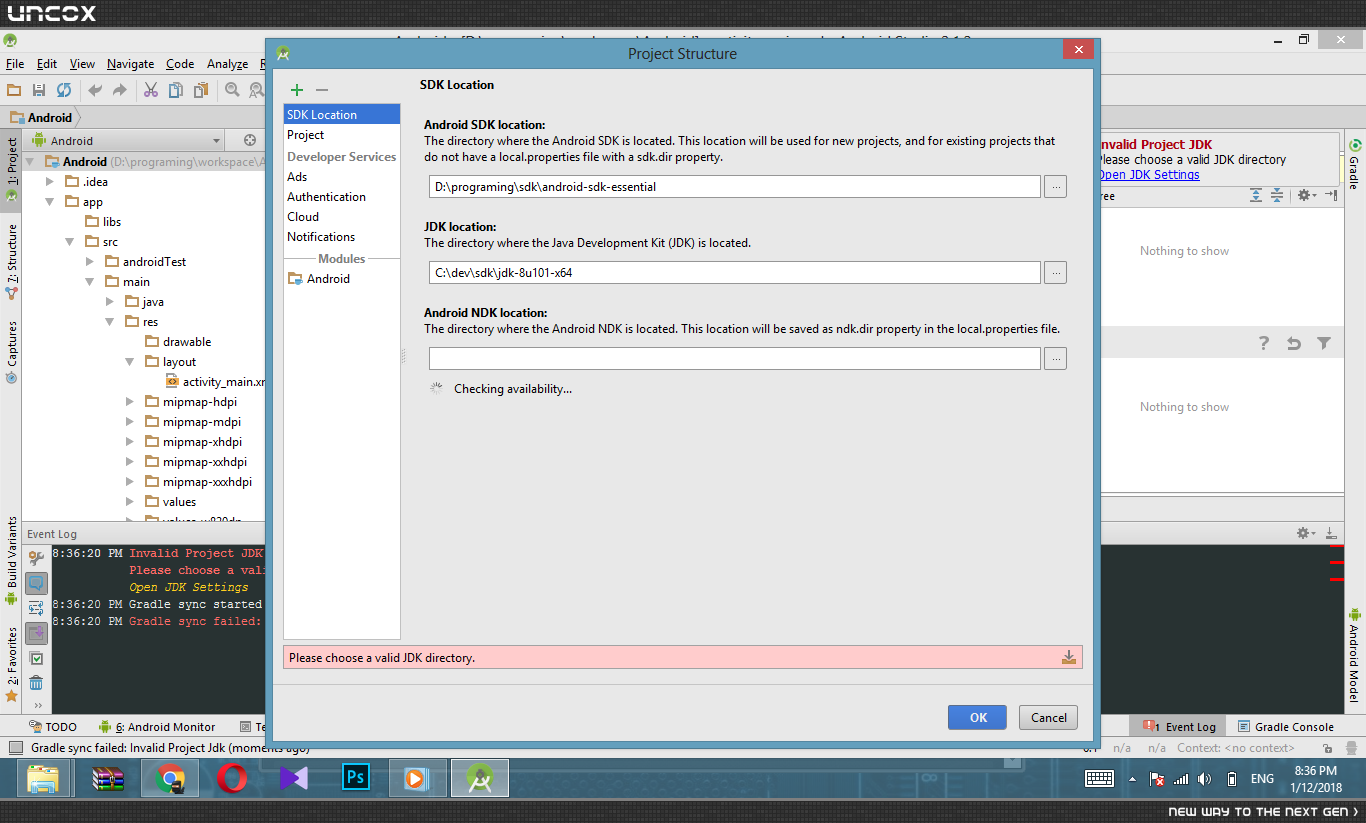Open the Android Monitor tool window tab

(x=157, y=727)
